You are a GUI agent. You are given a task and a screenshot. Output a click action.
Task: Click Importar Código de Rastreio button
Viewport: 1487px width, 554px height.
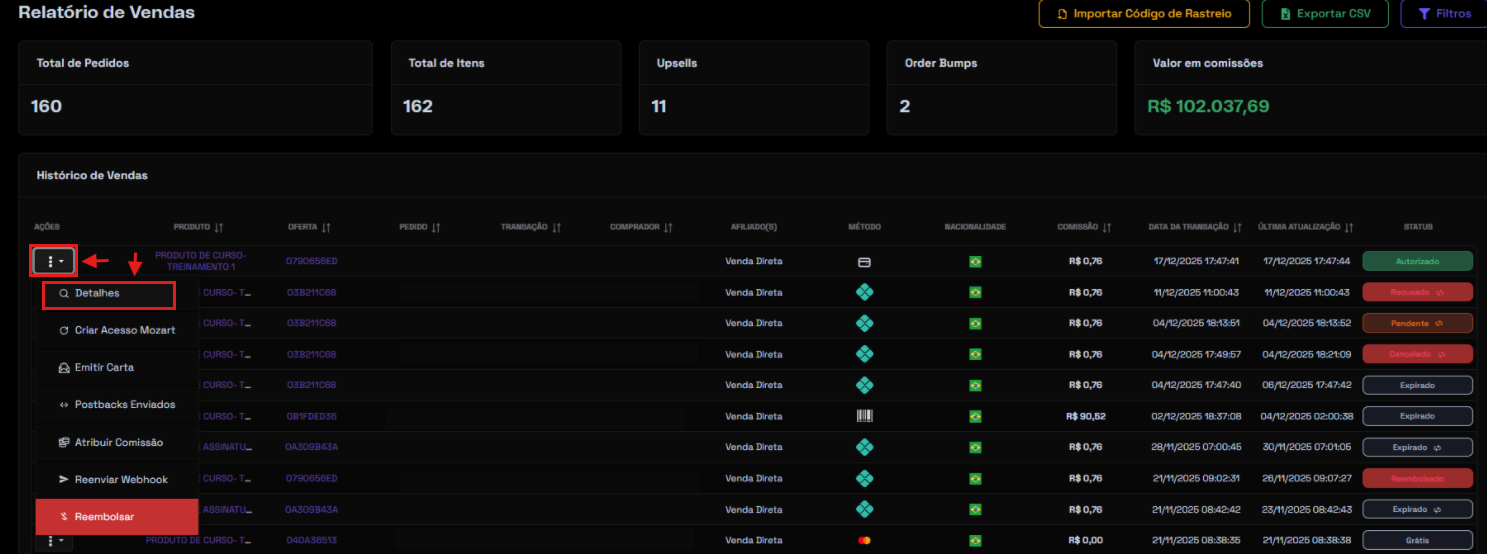(x=1144, y=14)
